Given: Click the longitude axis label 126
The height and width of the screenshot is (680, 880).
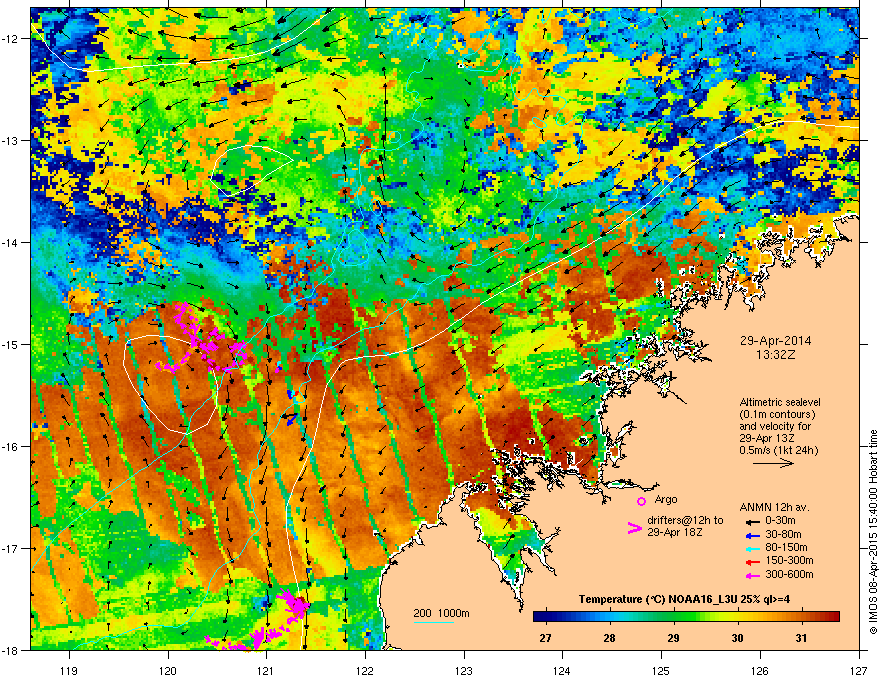Looking at the screenshot, I should (760, 670).
